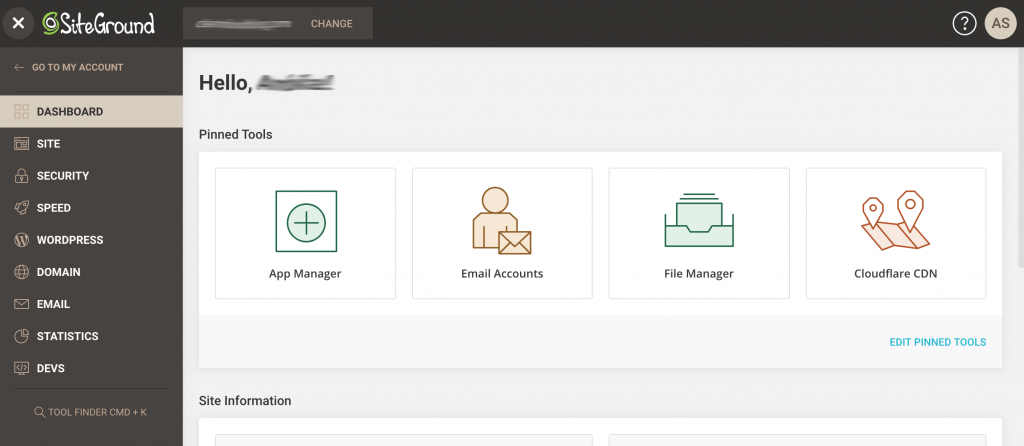Open the Security menu section
Screen dimensions: 1024x446
(x=91, y=176)
